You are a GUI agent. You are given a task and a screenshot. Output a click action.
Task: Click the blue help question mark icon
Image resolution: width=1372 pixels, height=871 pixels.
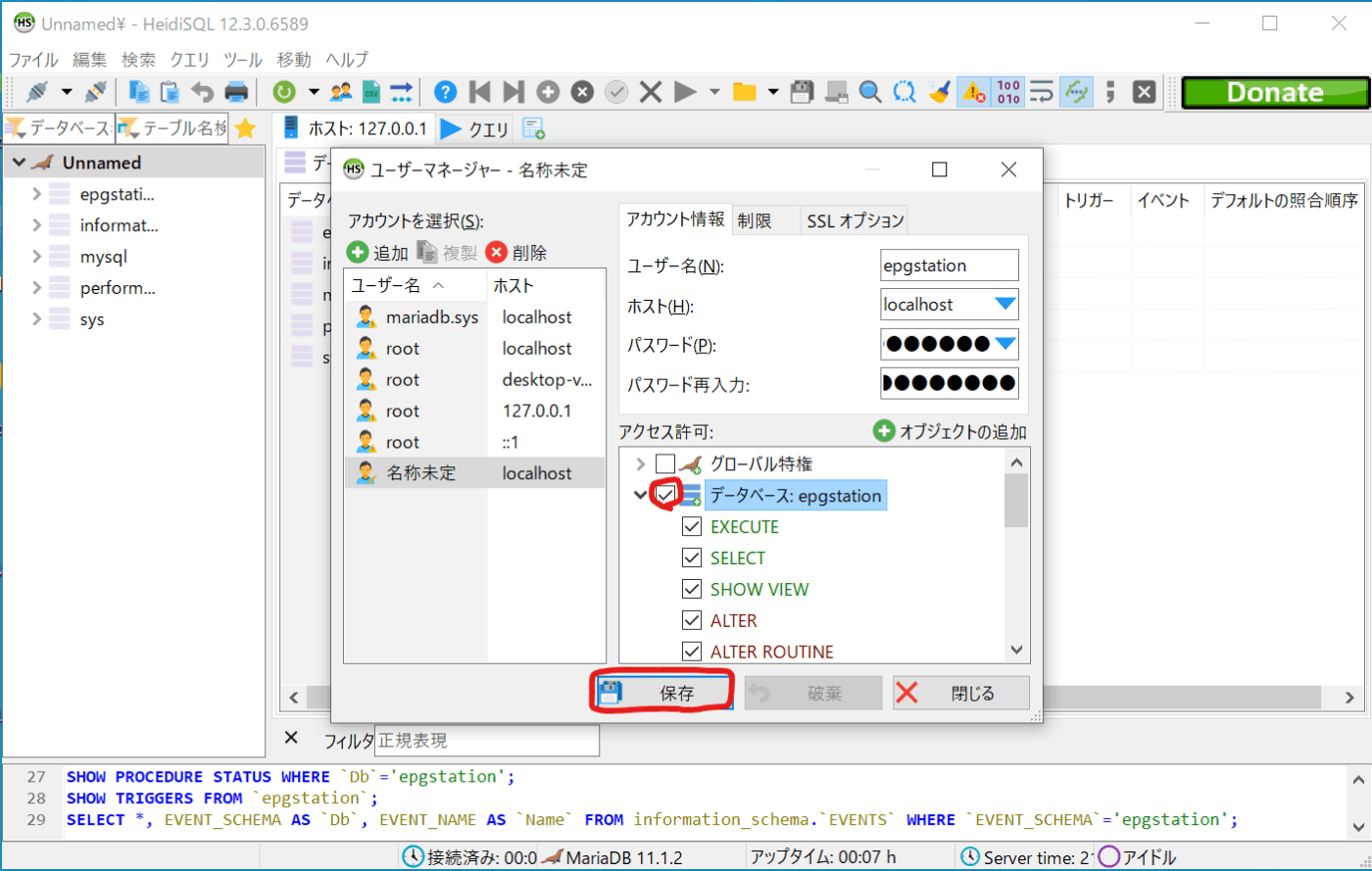(x=445, y=92)
